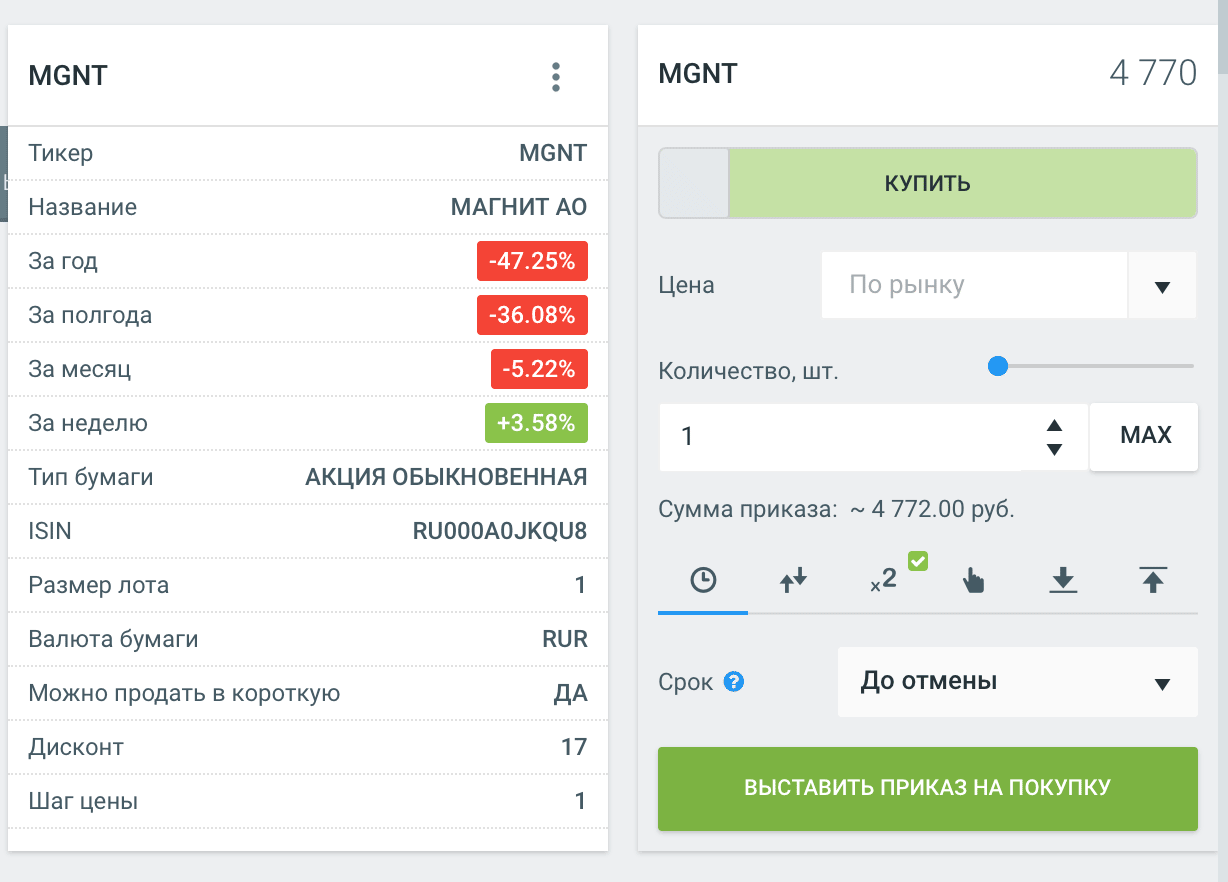Increase quantity with the up stepper arrow
Screen dimensions: 1228x882
point(1054,425)
